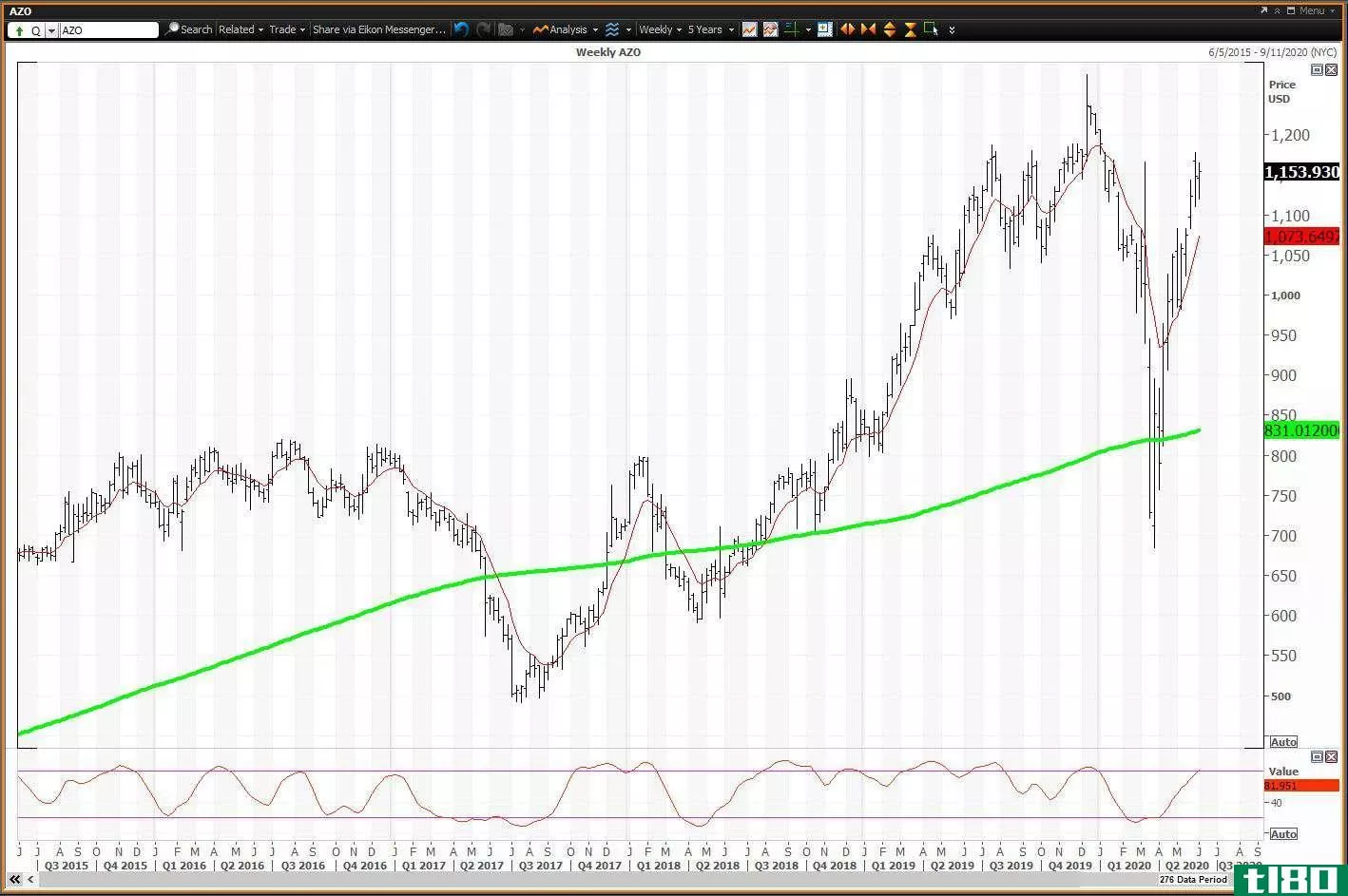Open the Menu dropdown at top right
Image resolution: width=1348 pixels, height=896 pixels.
click(x=1317, y=10)
